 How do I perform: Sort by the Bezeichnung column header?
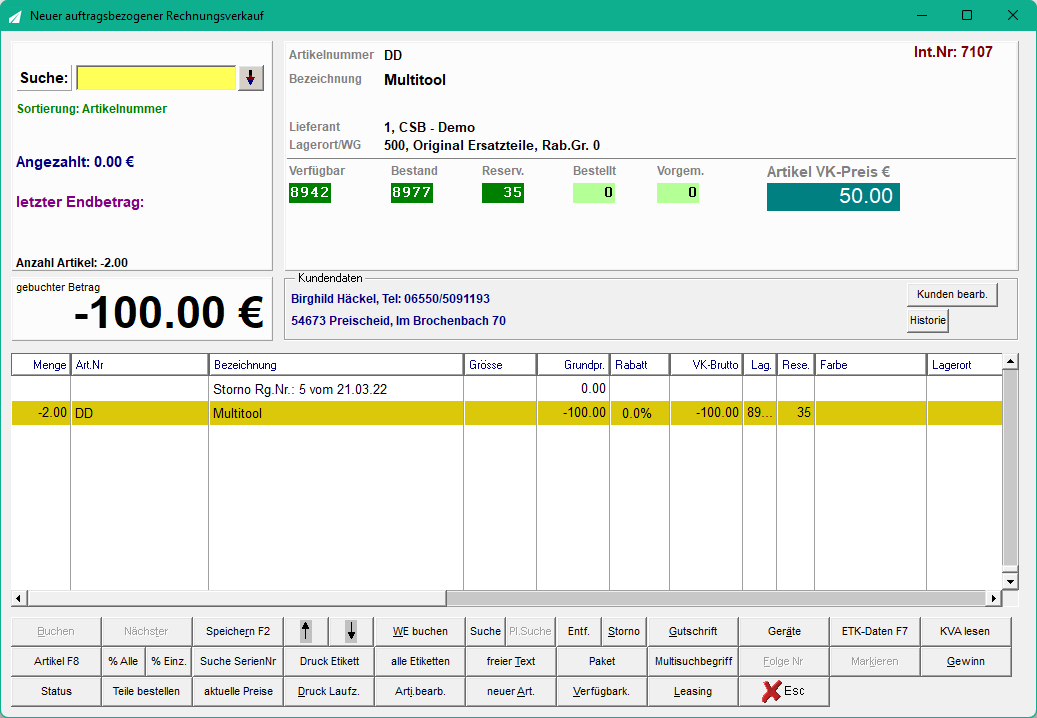[336, 365]
